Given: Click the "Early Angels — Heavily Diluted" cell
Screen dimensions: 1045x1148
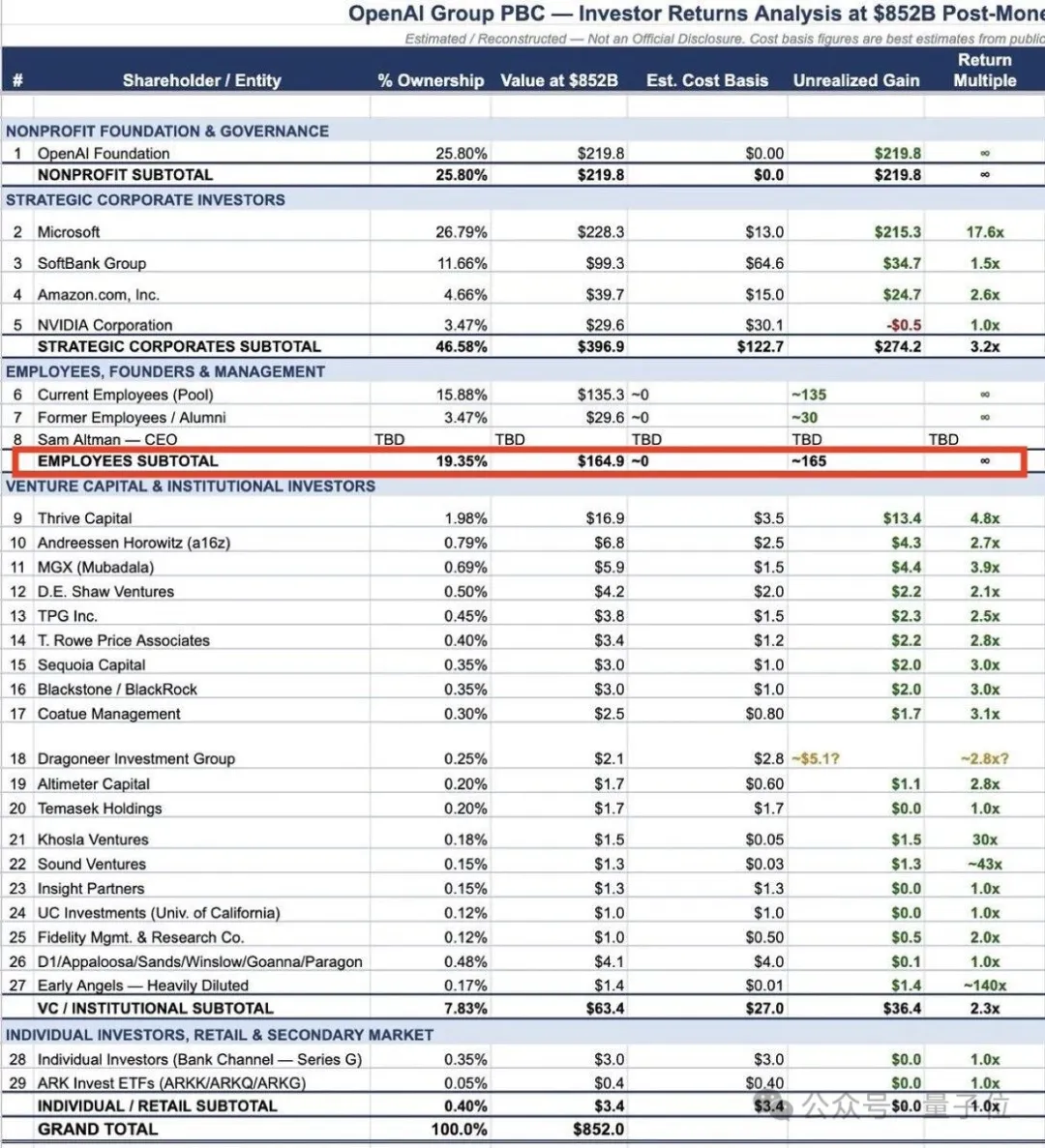Looking at the screenshot, I should [143, 986].
